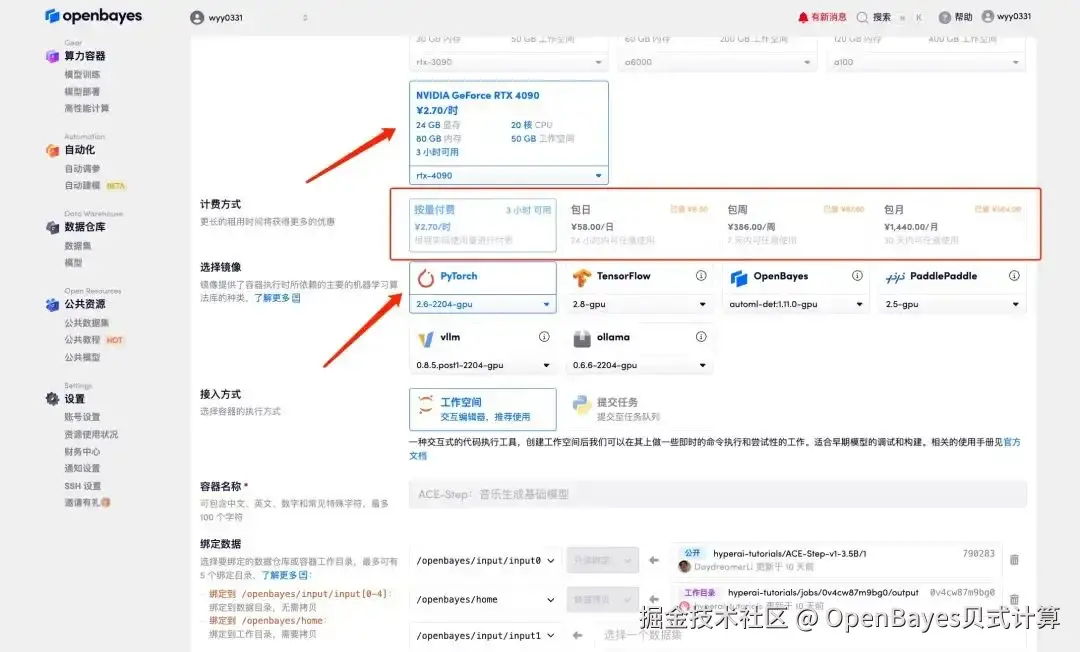
Task: Choose the 提交任务 access mode
Action: pyautogui.click(x=638, y=410)
